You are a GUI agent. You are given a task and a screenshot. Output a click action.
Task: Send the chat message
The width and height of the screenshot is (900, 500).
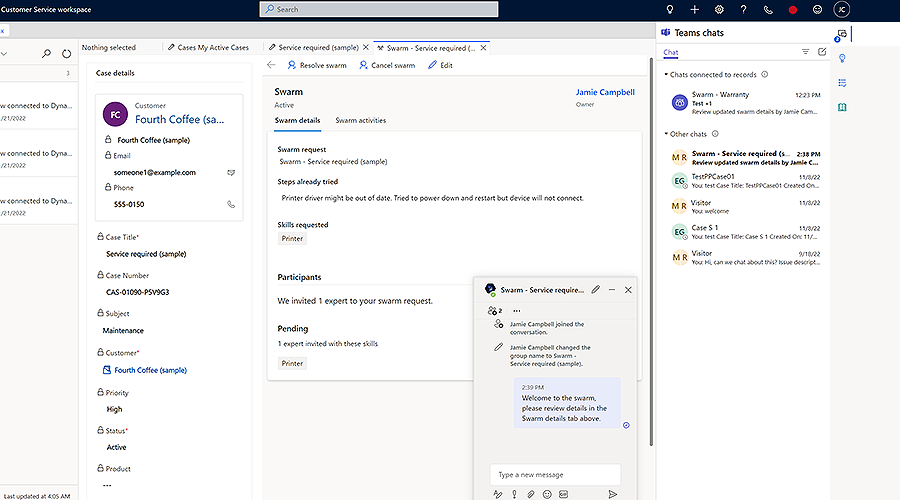pos(612,494)
